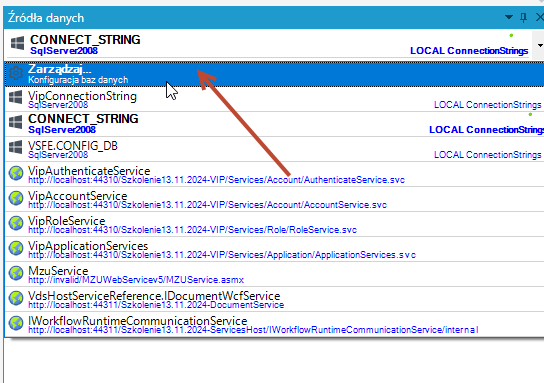The image size is (544, 383).
Task: Click the MZUService.asmx URL text
Action: coord(136,280)
